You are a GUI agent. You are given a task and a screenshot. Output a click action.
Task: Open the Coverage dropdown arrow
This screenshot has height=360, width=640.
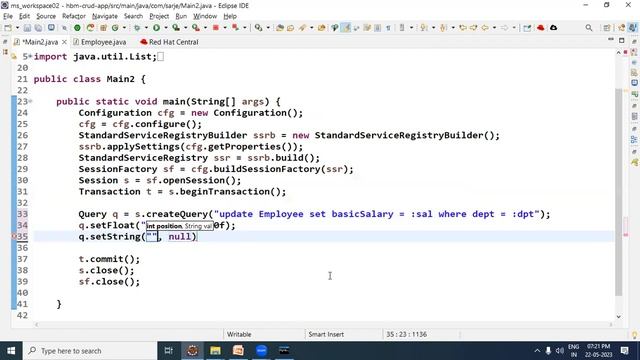coord(185,28)
